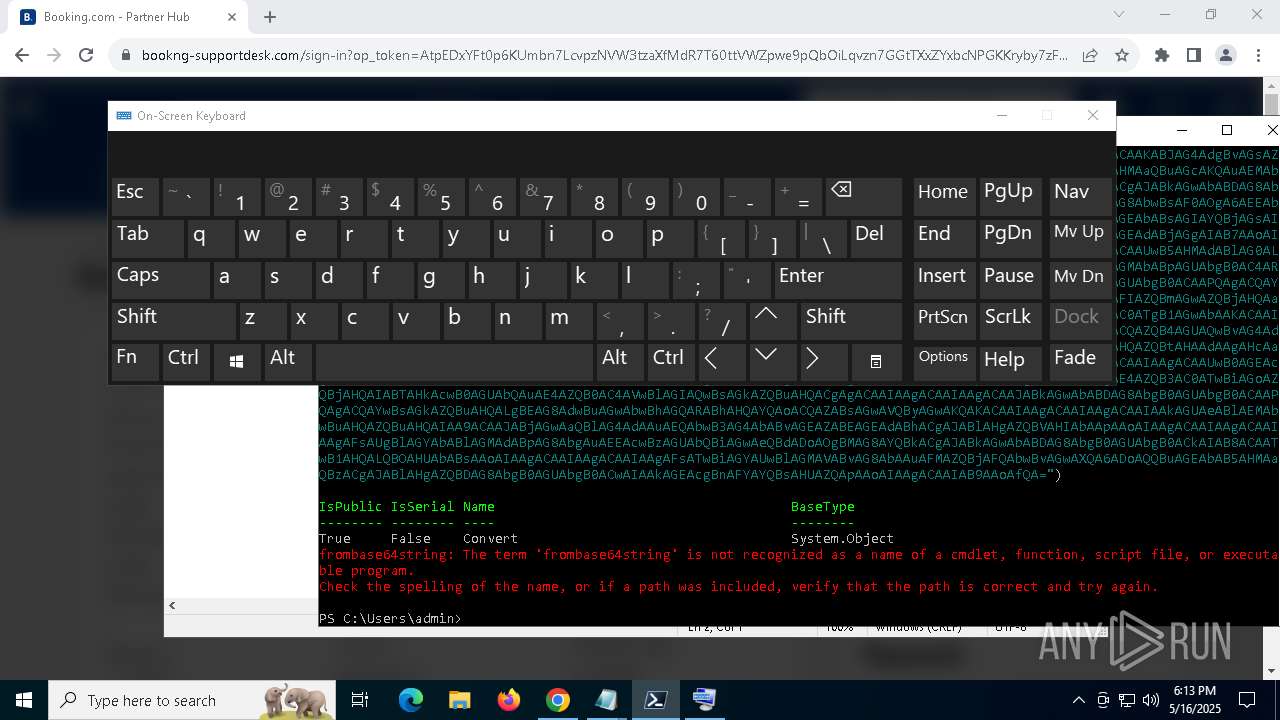Click the Mv Up key
1280x720 pixels.
[x=1080, y=239]
